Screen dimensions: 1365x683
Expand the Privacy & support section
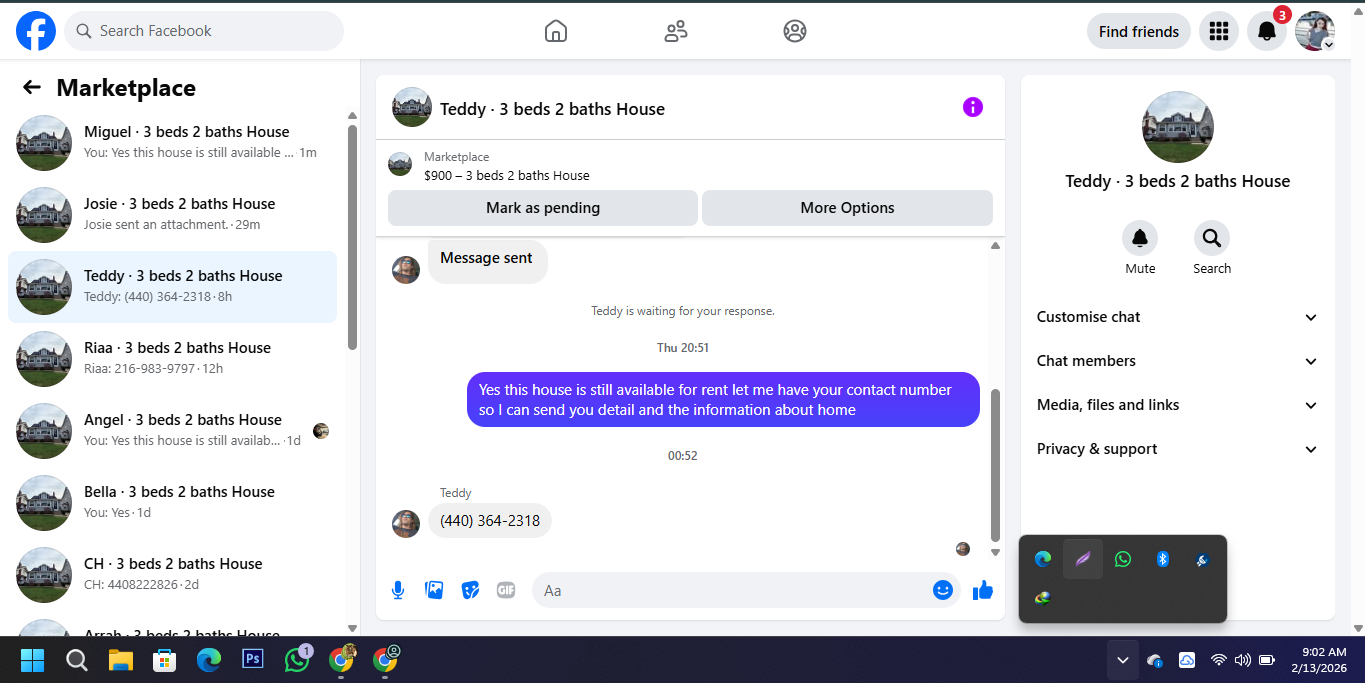(x=1178, y=449)
